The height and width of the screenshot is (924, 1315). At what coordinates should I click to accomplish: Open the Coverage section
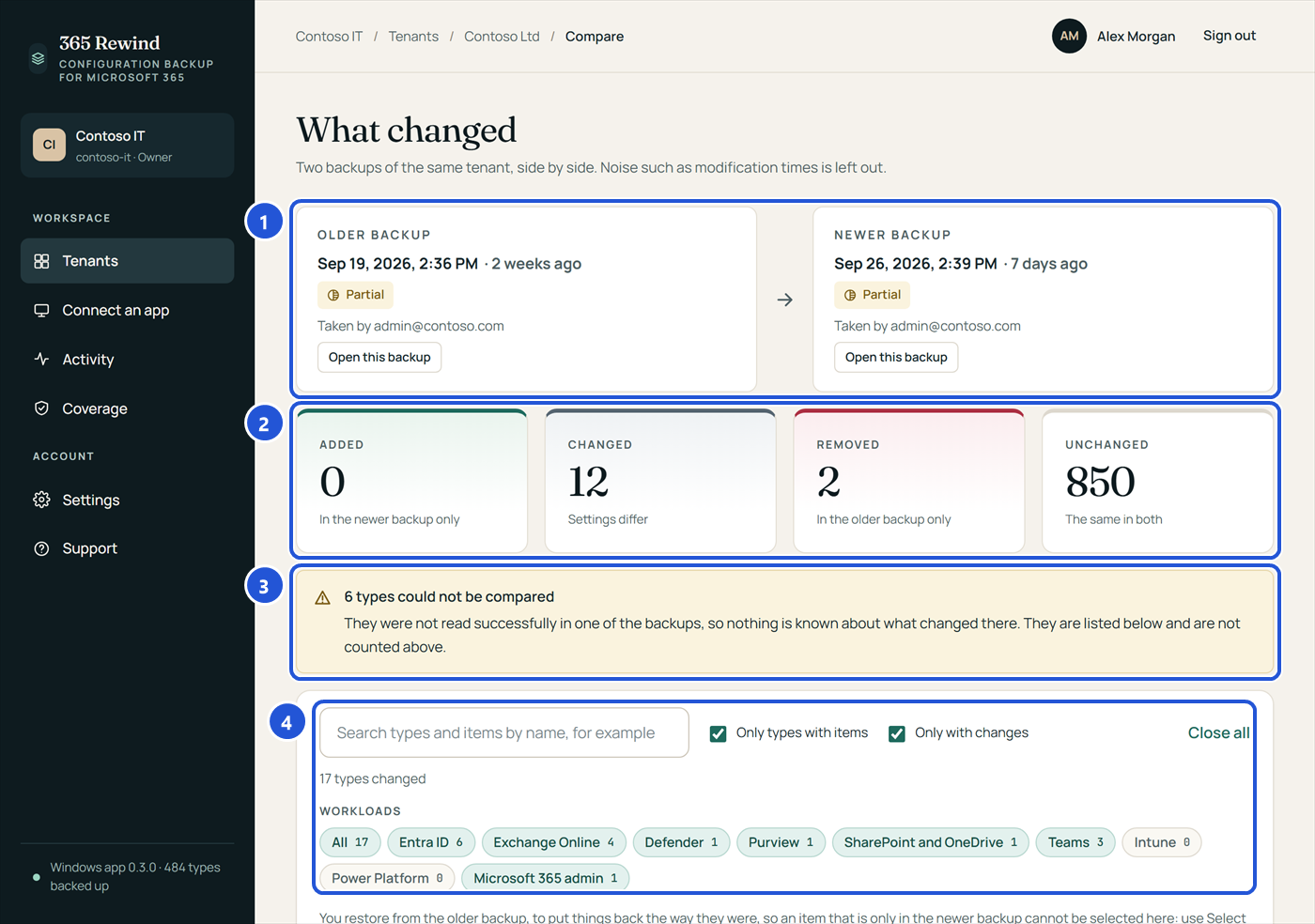pyautogui.click(x=127, y=408)
